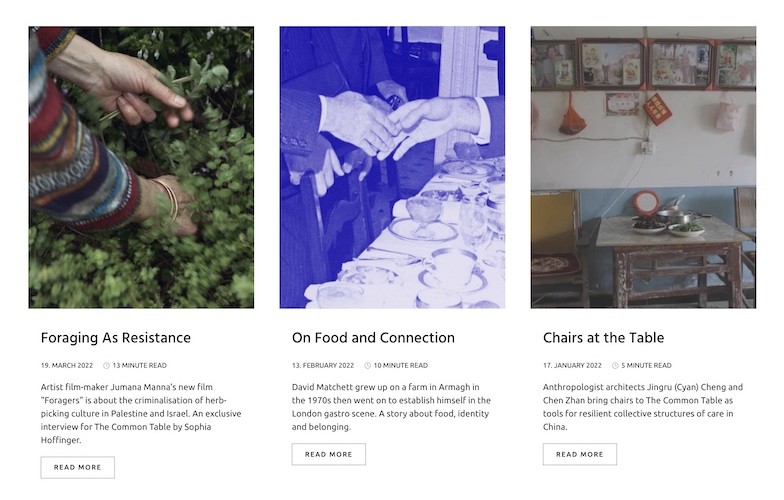Viewport: 784px width, 500px height.
Task: Click the Chairs at the Table headline
Action: [x=603, y=338]
